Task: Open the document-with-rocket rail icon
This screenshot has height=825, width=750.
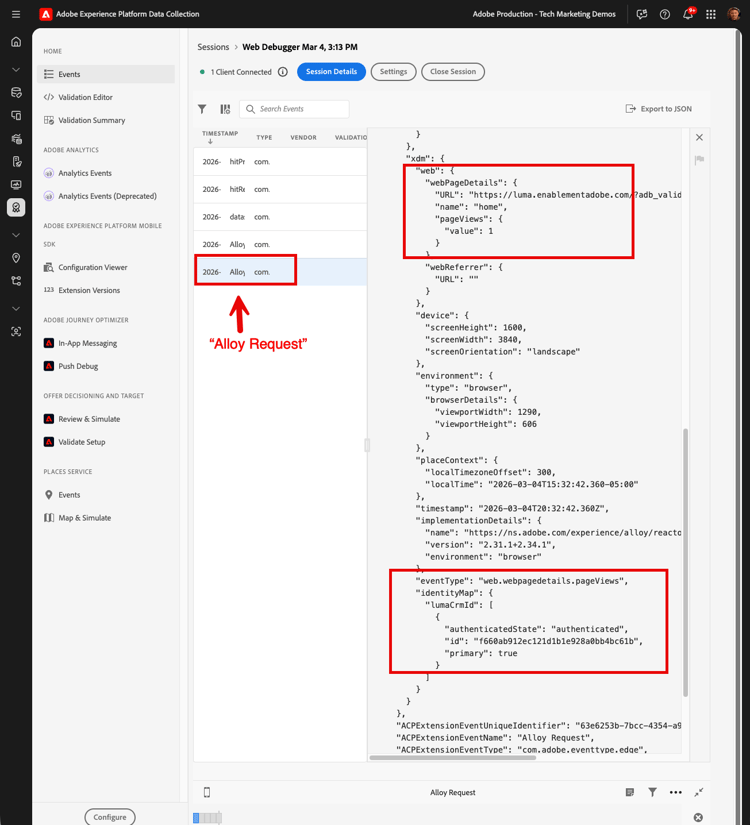Action: pos(16,162)
